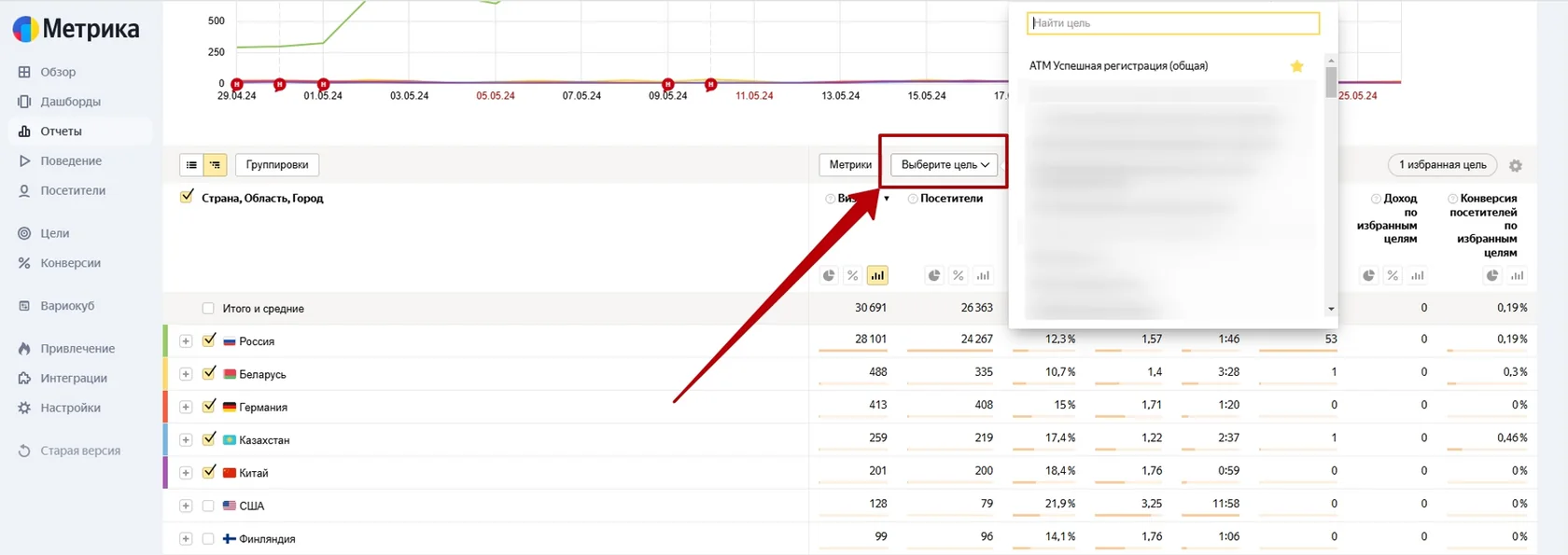
Task: Click the Метрики button
Action: (850, 165)
